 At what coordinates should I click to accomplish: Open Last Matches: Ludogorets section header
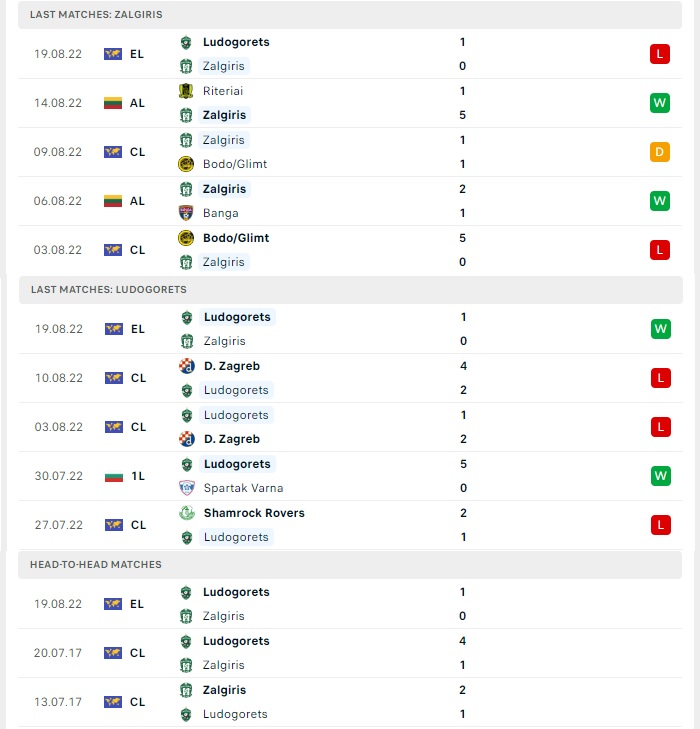(351, 290)
